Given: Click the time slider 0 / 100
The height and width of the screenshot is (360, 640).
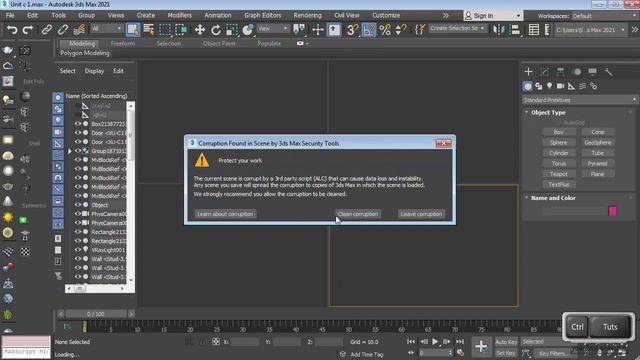Looking at the screenshot, I should (96, 314).
